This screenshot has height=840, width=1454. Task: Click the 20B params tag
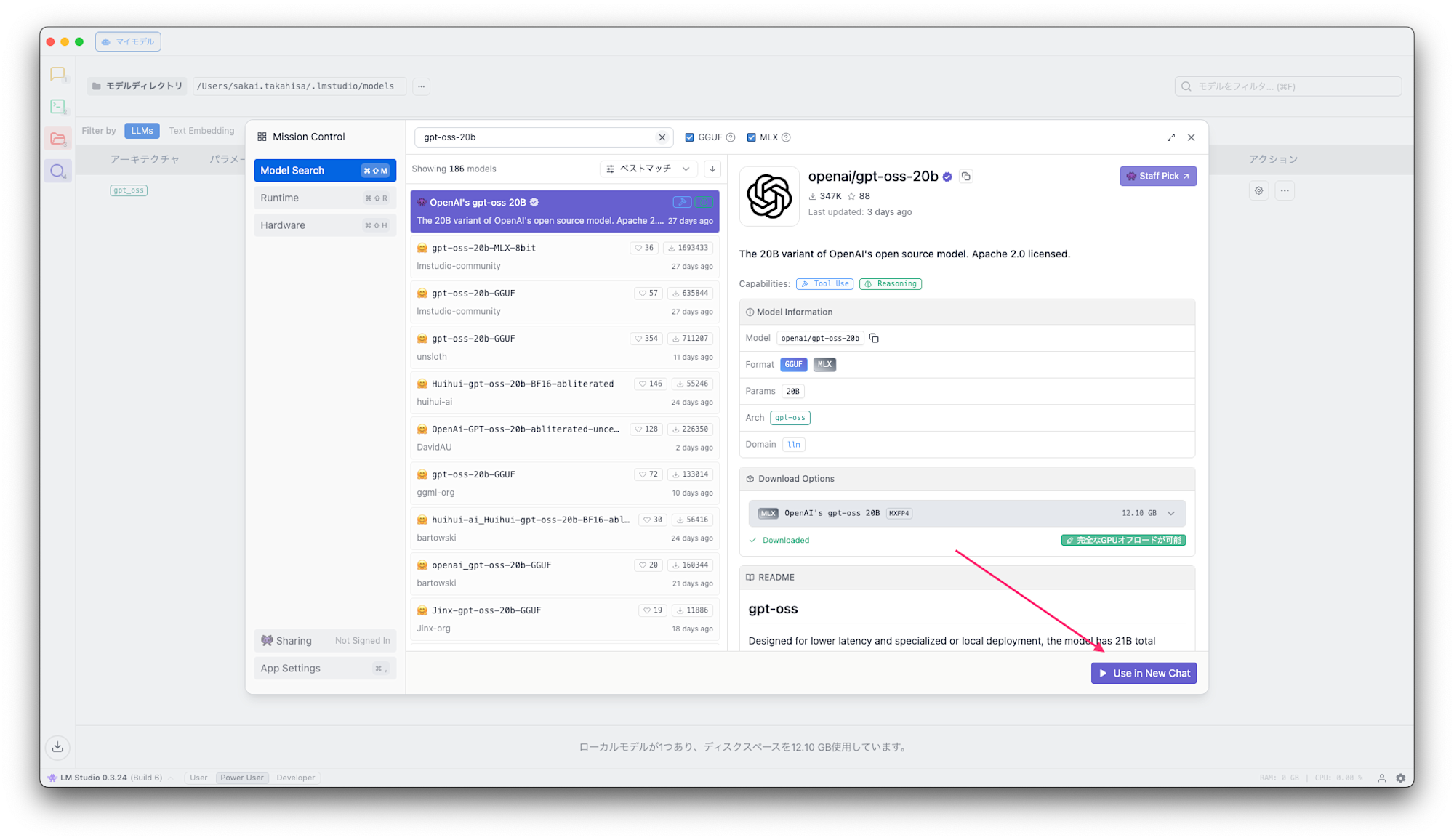(792, 392)
